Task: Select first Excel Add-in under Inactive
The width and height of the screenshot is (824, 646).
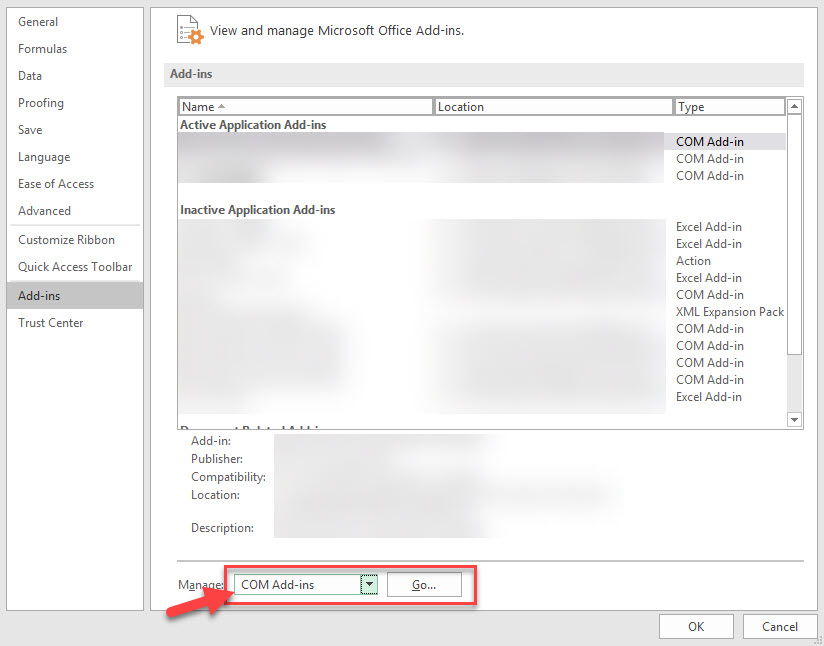Action: click(482, 227)
